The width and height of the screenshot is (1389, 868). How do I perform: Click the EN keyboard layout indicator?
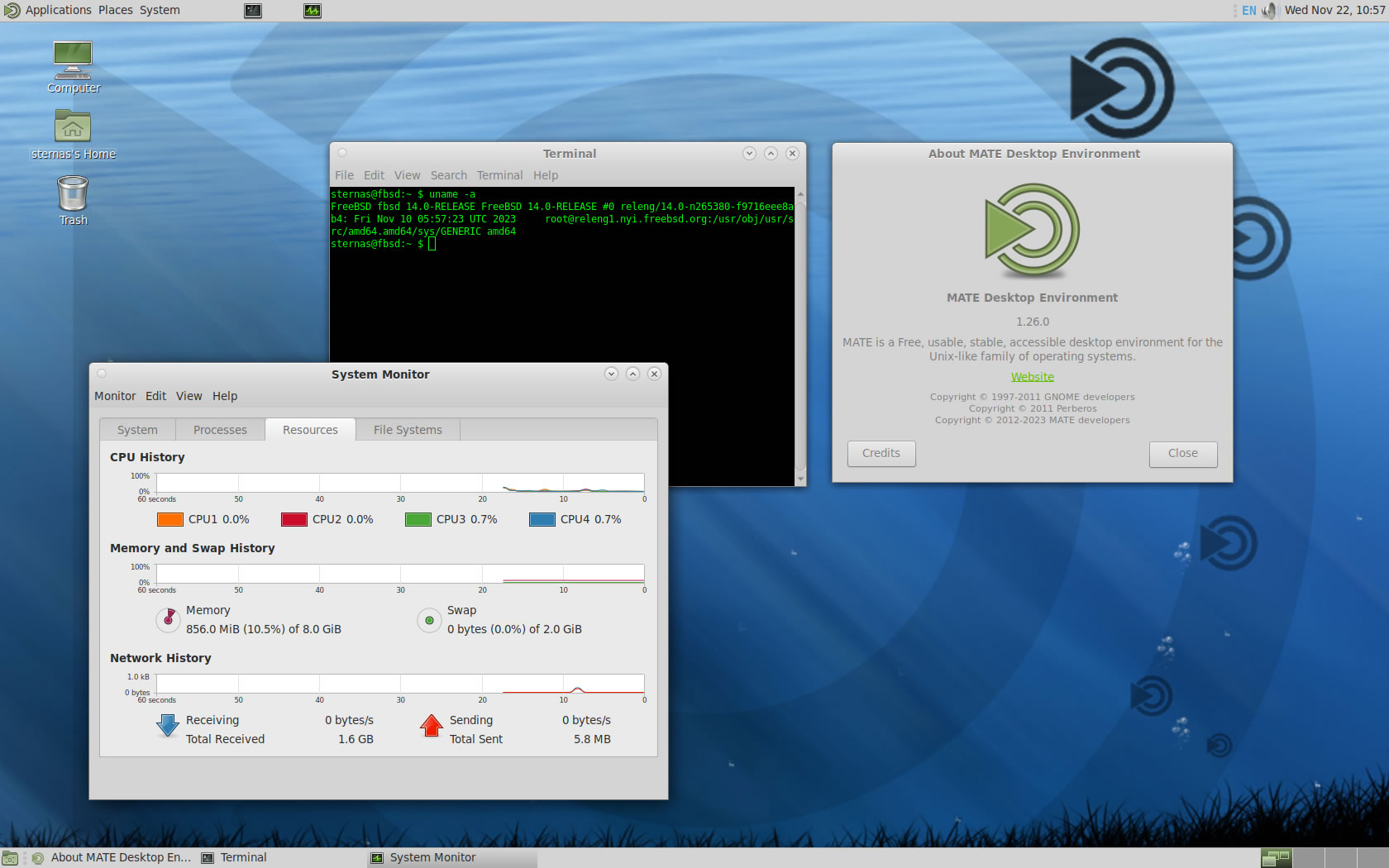click(x=1248, y=11)
